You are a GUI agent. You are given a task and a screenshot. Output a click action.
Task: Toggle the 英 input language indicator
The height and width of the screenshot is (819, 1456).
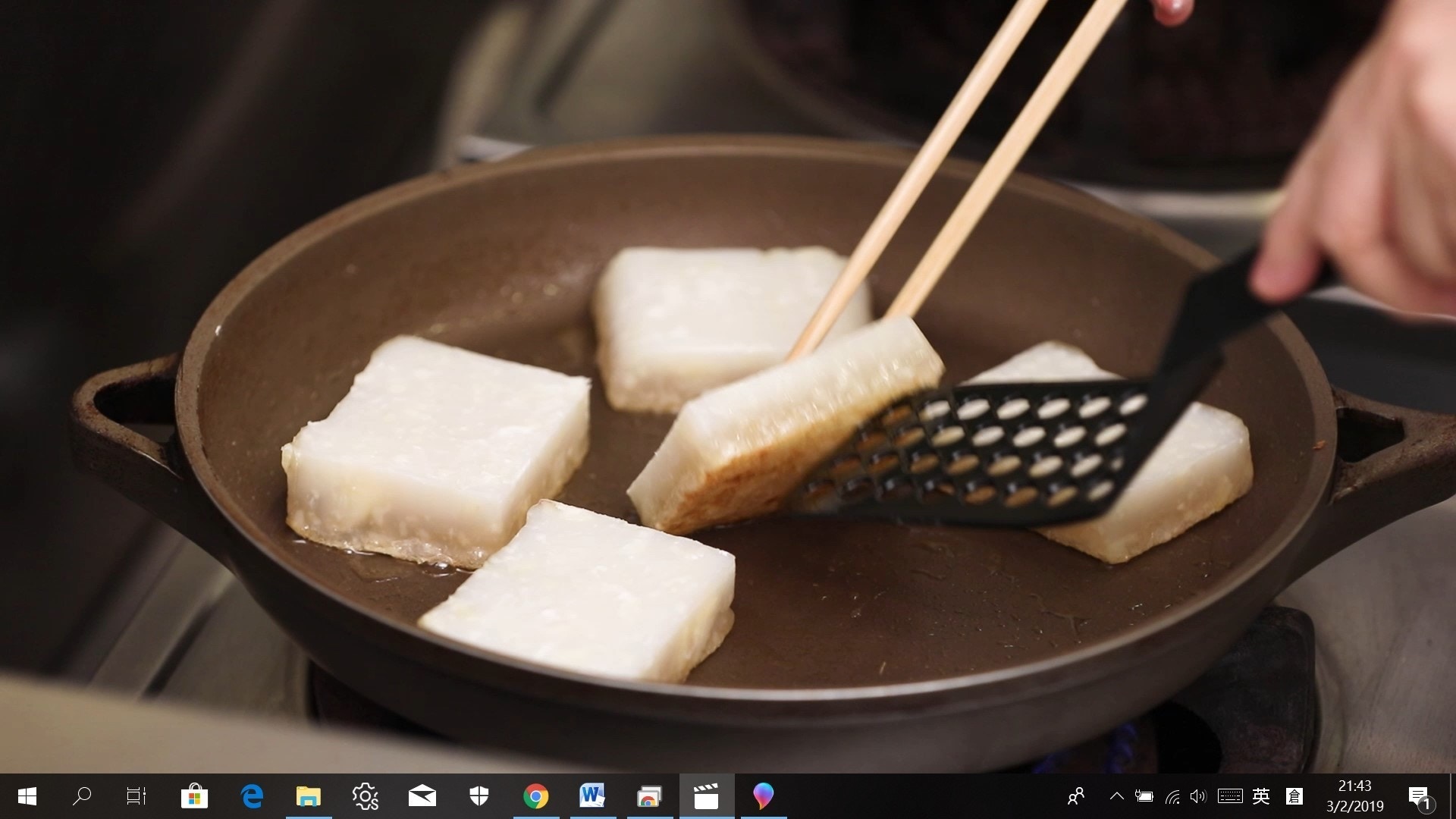[1261, 796]
